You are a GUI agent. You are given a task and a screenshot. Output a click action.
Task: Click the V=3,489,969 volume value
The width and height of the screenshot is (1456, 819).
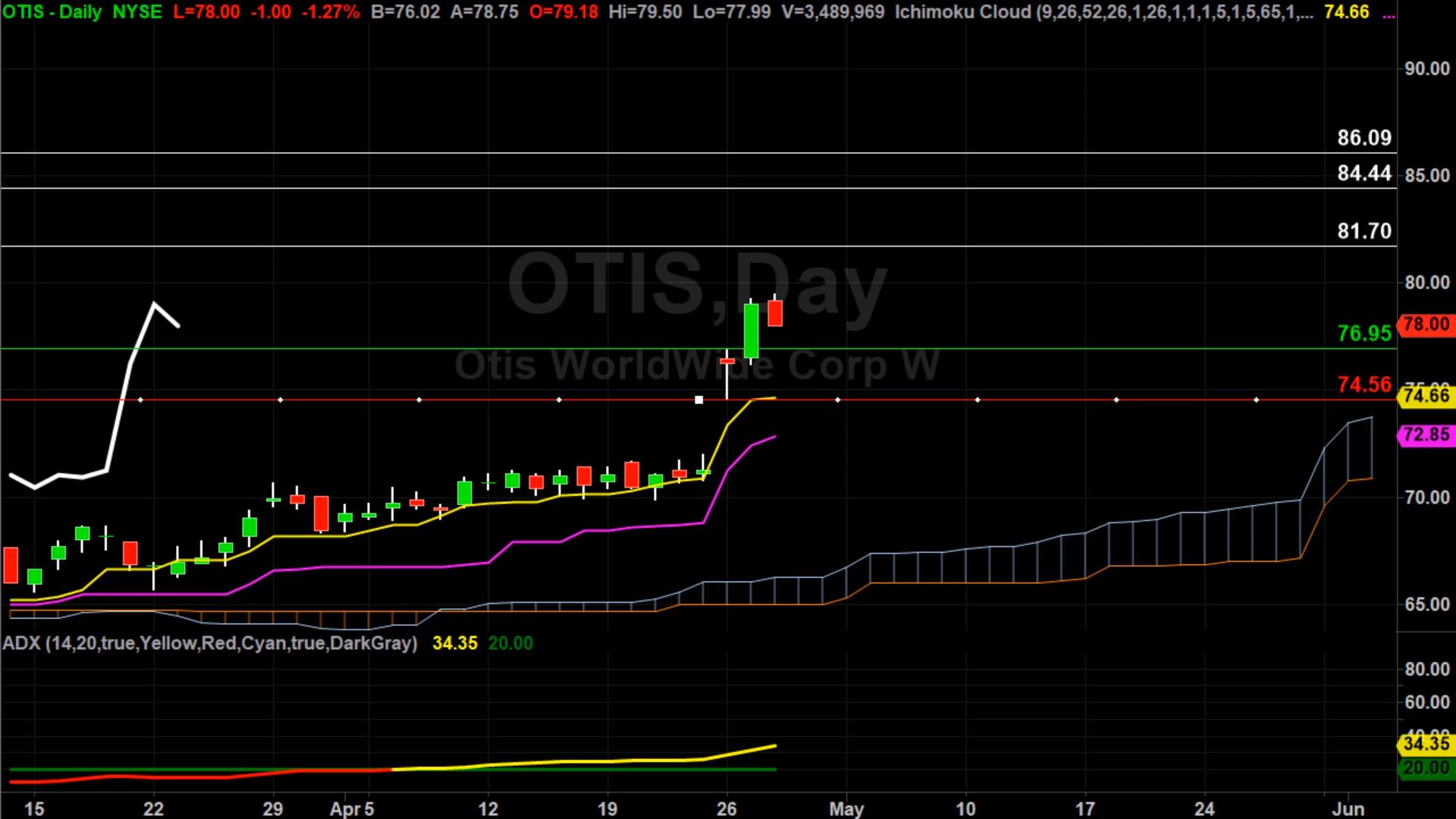point(833,12)
